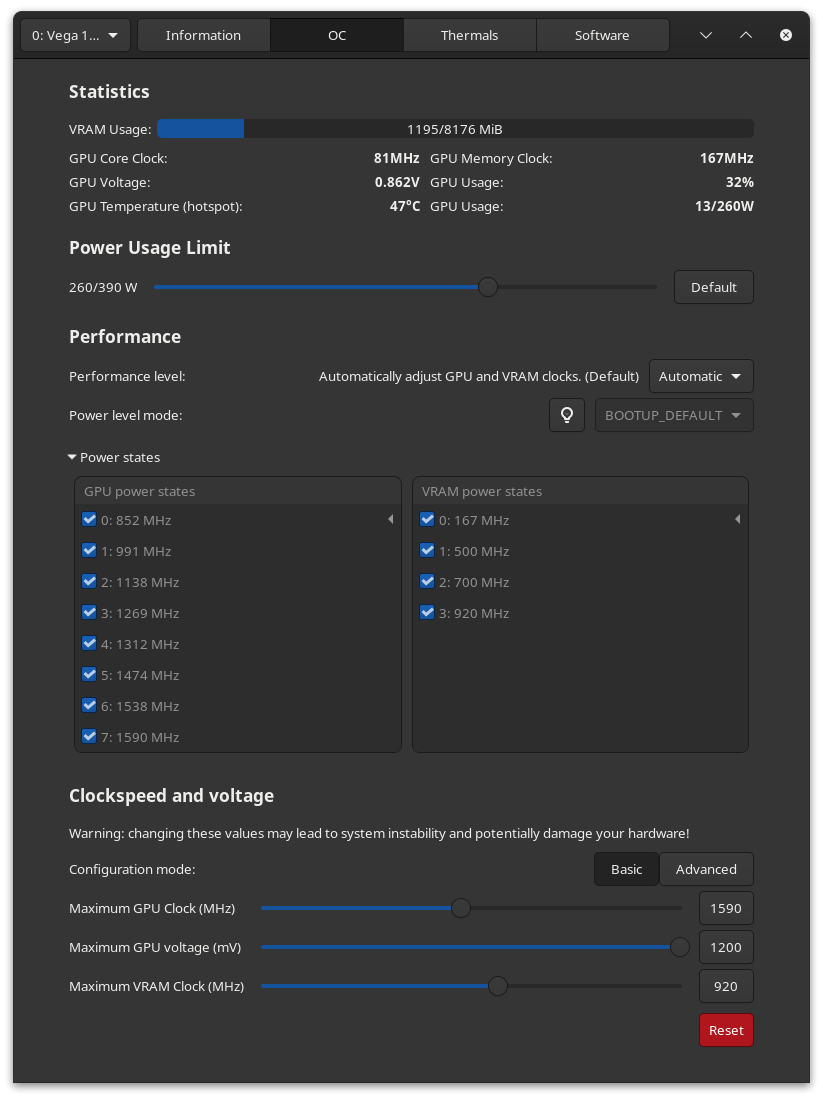Open the Information tab
823x1099 pixels.
click(x=203, y=35)
